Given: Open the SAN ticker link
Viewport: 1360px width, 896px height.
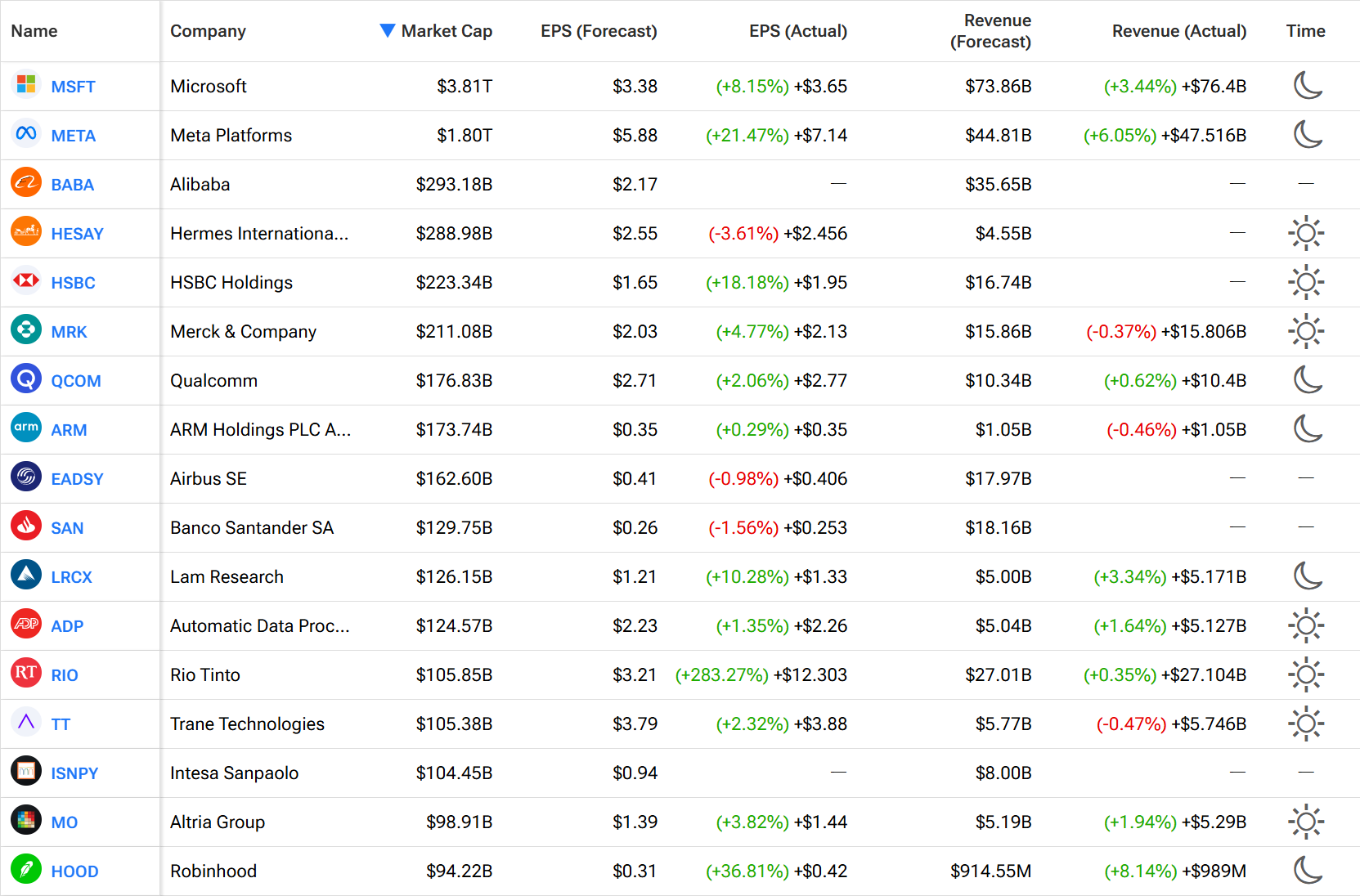Looking at the screenshot, I should [x=67, y=528].
